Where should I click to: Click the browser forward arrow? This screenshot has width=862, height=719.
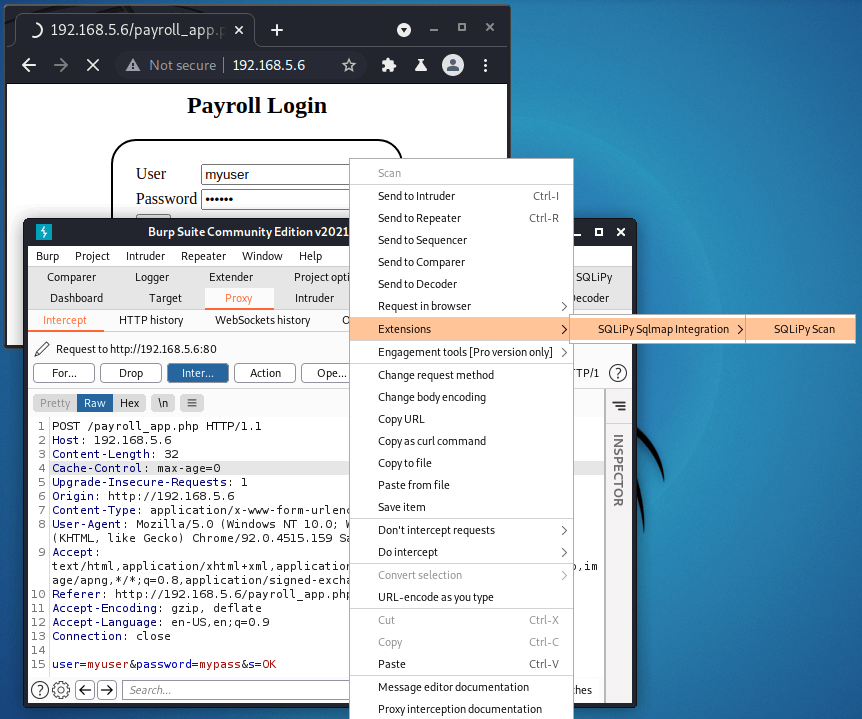pyautogui.click(x=61, y=65)
